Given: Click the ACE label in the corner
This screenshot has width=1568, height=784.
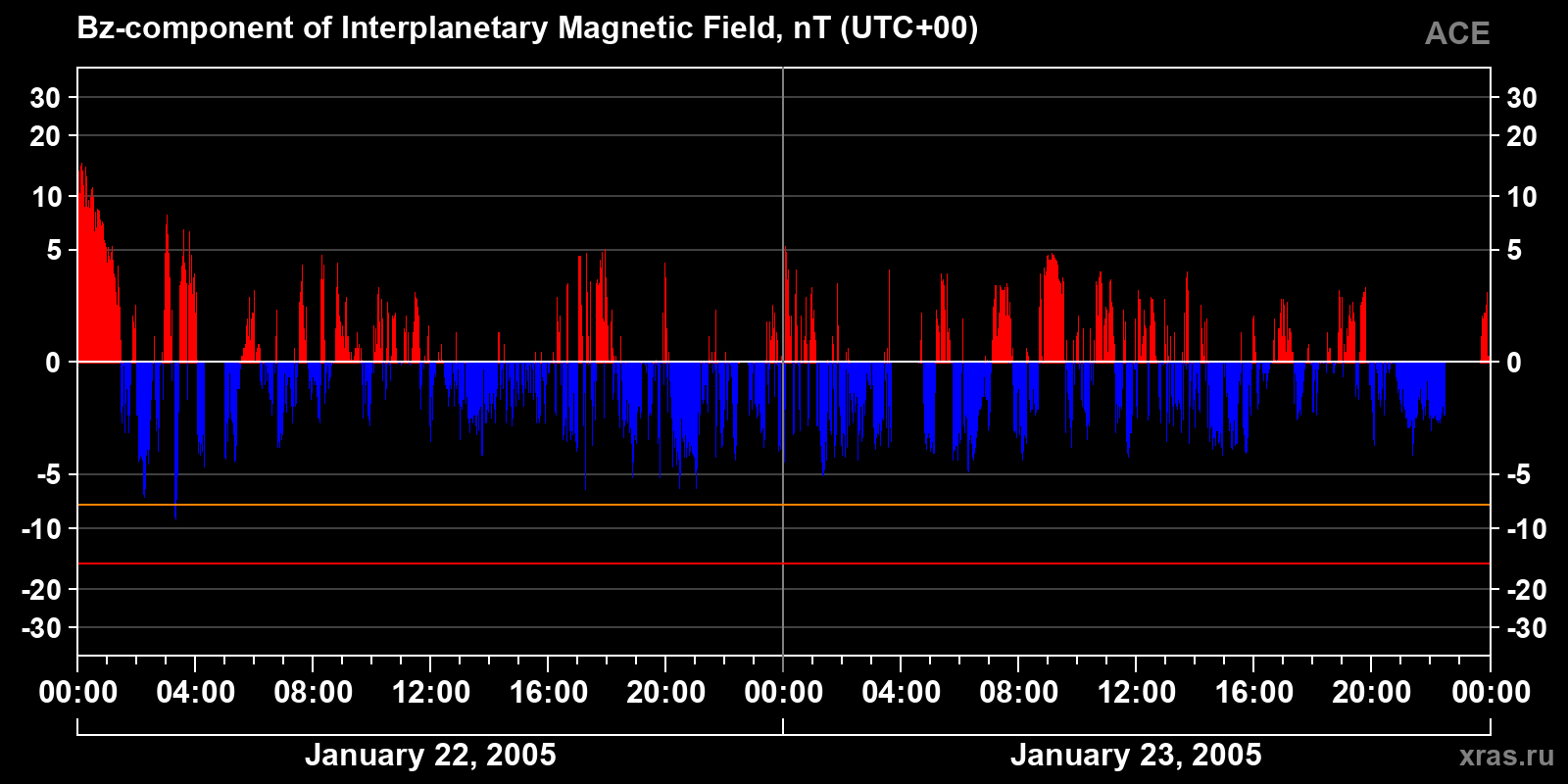Looking at the screenshot, I should coord(1457,34).
